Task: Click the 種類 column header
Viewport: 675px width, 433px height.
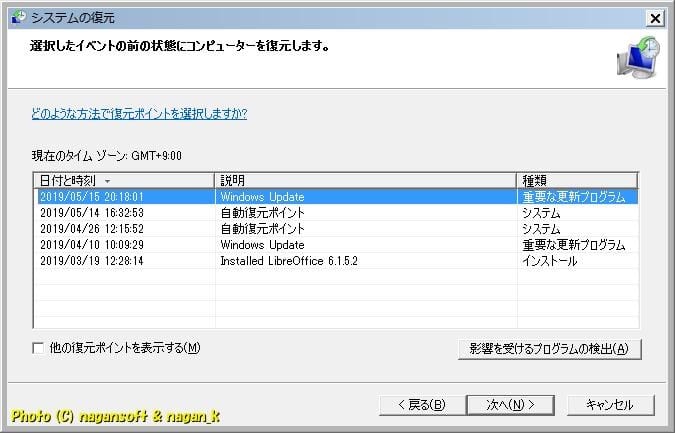Action: point(576,180)
